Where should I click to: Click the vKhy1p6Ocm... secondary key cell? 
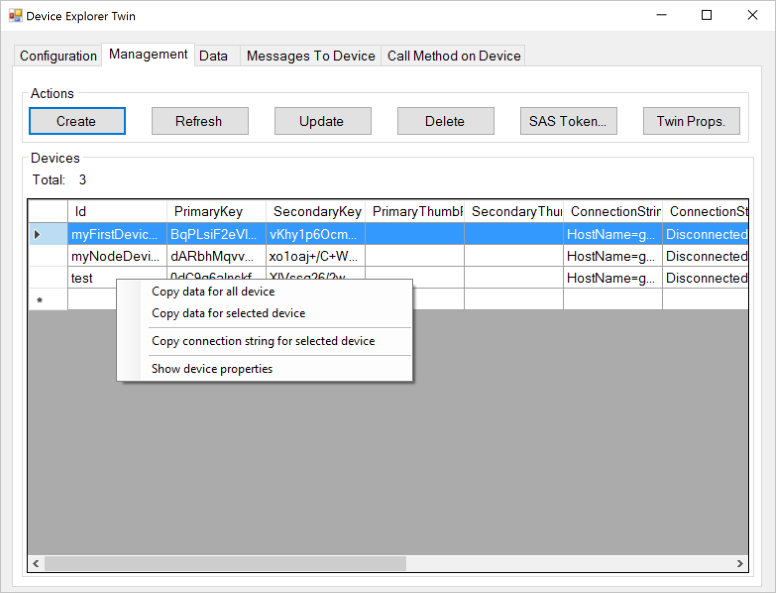point(316,234)
